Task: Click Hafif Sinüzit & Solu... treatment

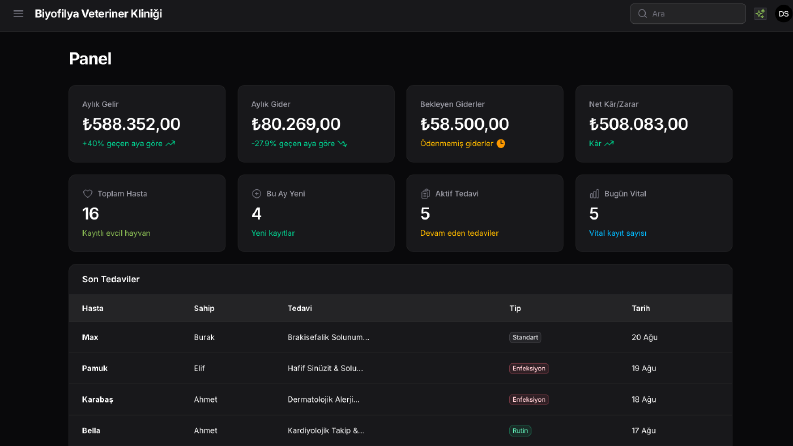Action: [325, 368]
